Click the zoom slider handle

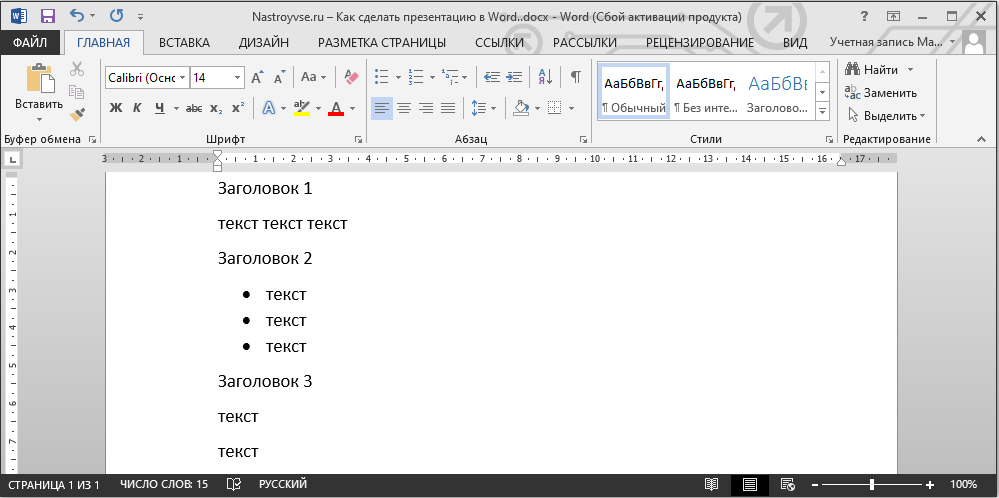point(872,485)
